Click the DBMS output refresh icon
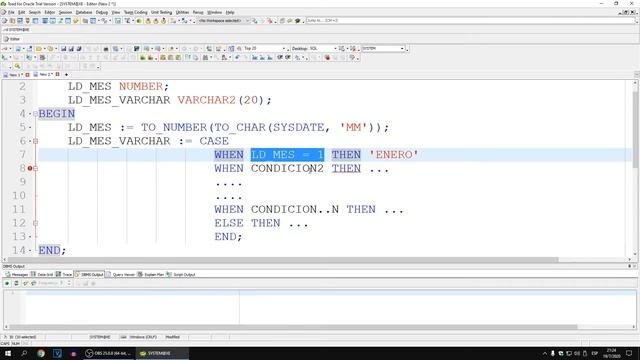The width and height of the screenshot is (640, 360). 16,283
